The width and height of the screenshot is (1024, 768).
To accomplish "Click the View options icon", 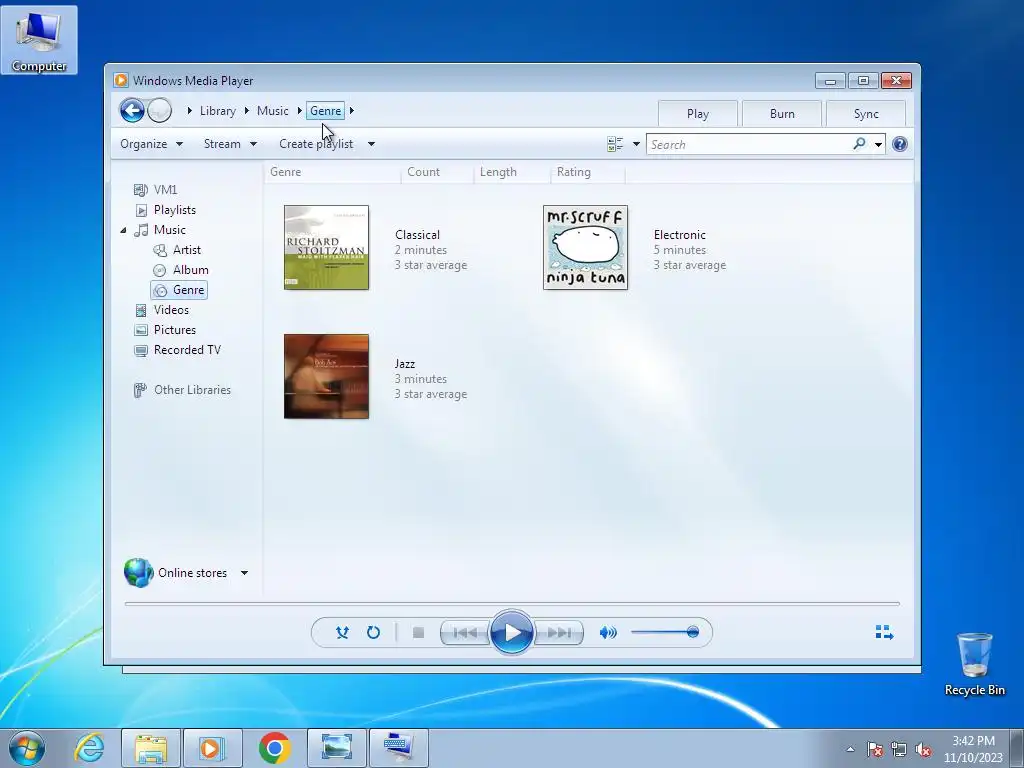I will (x=615, y=144).
